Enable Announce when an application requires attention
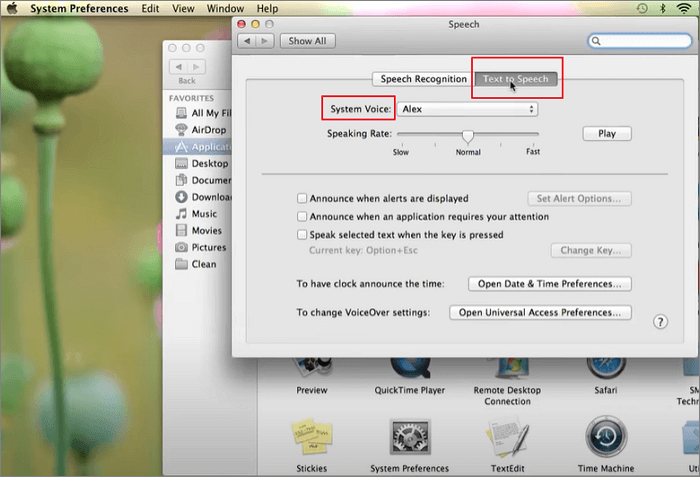700x477 pixels. pyautogui.click(x=302, y=216)
